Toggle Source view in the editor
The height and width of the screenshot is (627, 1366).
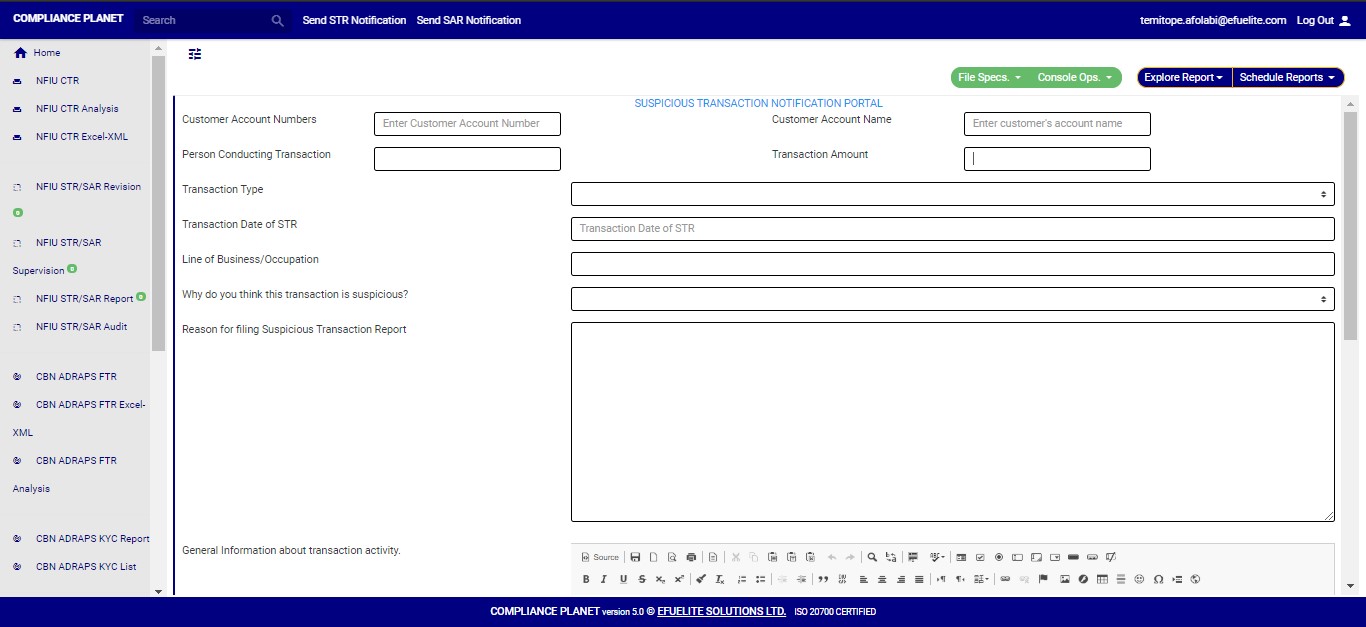(x=600, y=557)
